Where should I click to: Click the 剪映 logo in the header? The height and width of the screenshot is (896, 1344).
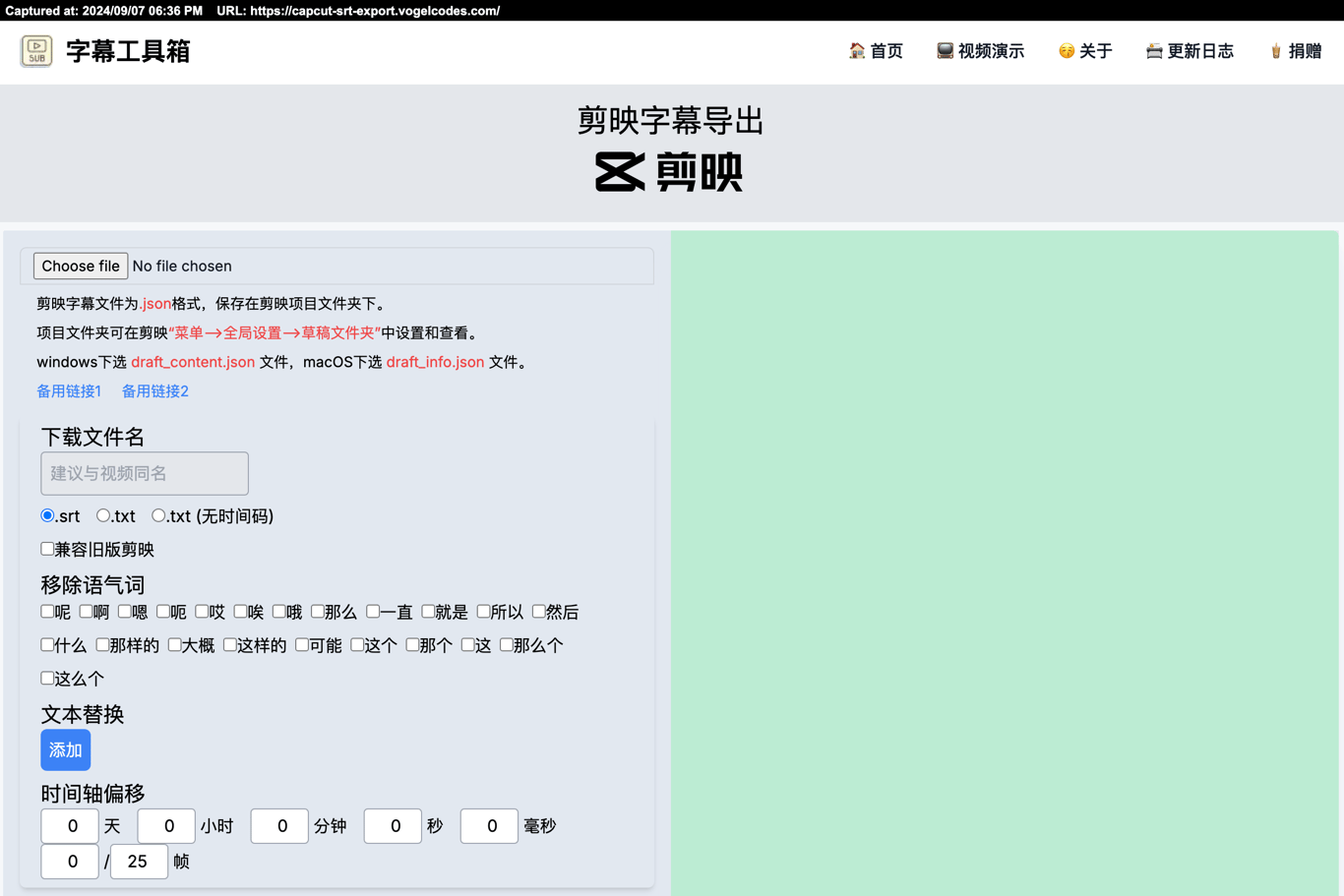click(x=669, y=172)
